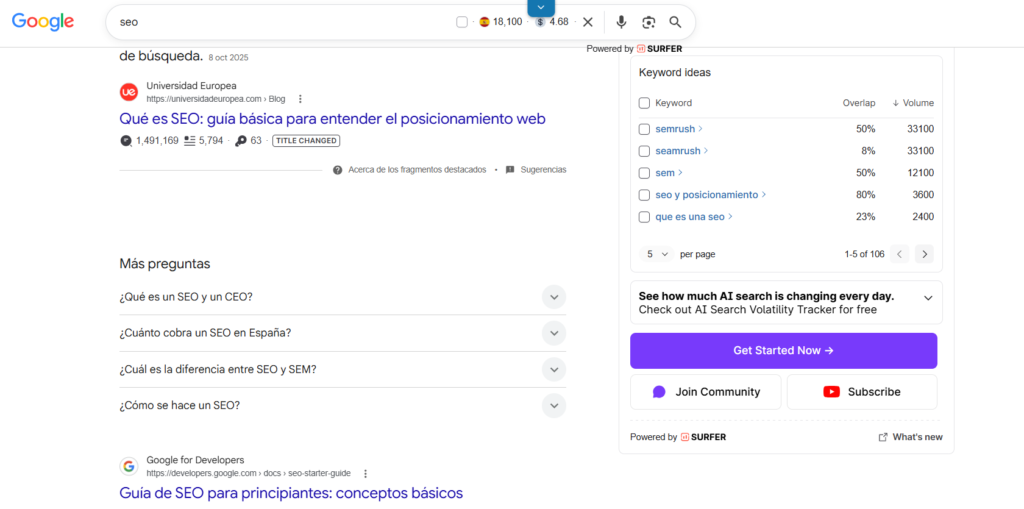
Task: Sort keyword ideas by Volume column
Action: coord(913,103)
